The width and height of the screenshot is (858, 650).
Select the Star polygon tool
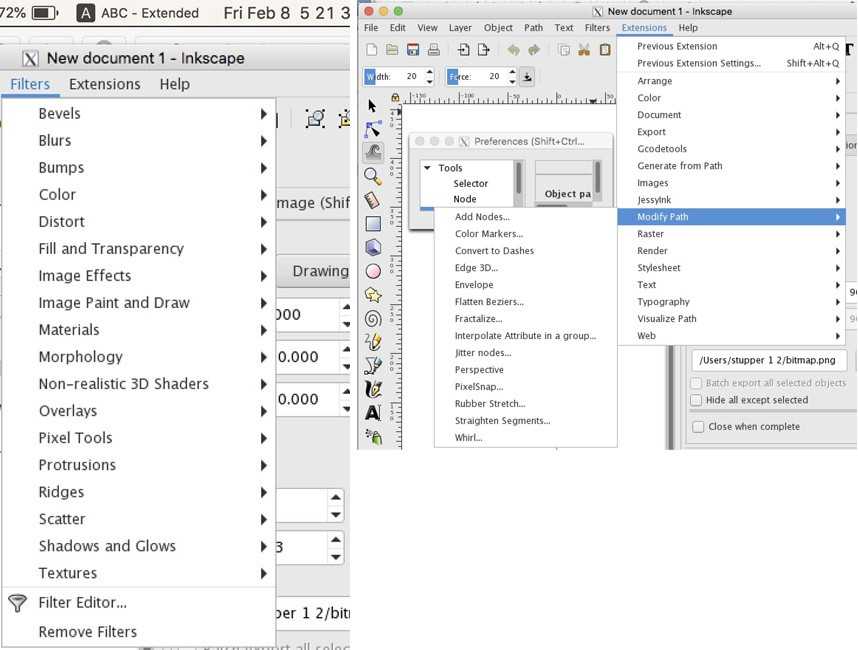tap(373, 295)
